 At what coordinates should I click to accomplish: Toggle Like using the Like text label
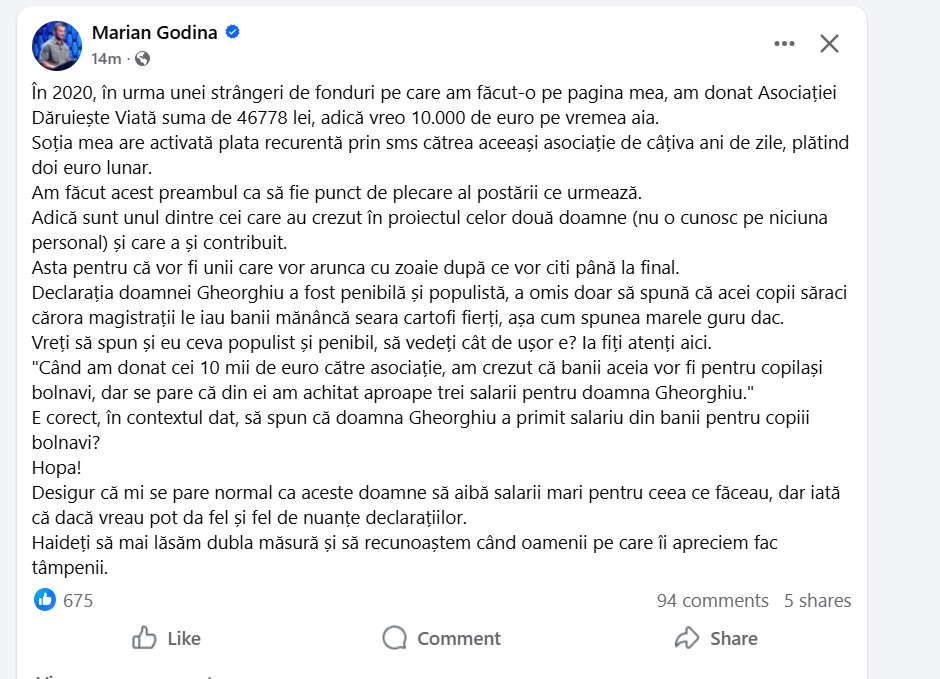[x=184, y=638]
